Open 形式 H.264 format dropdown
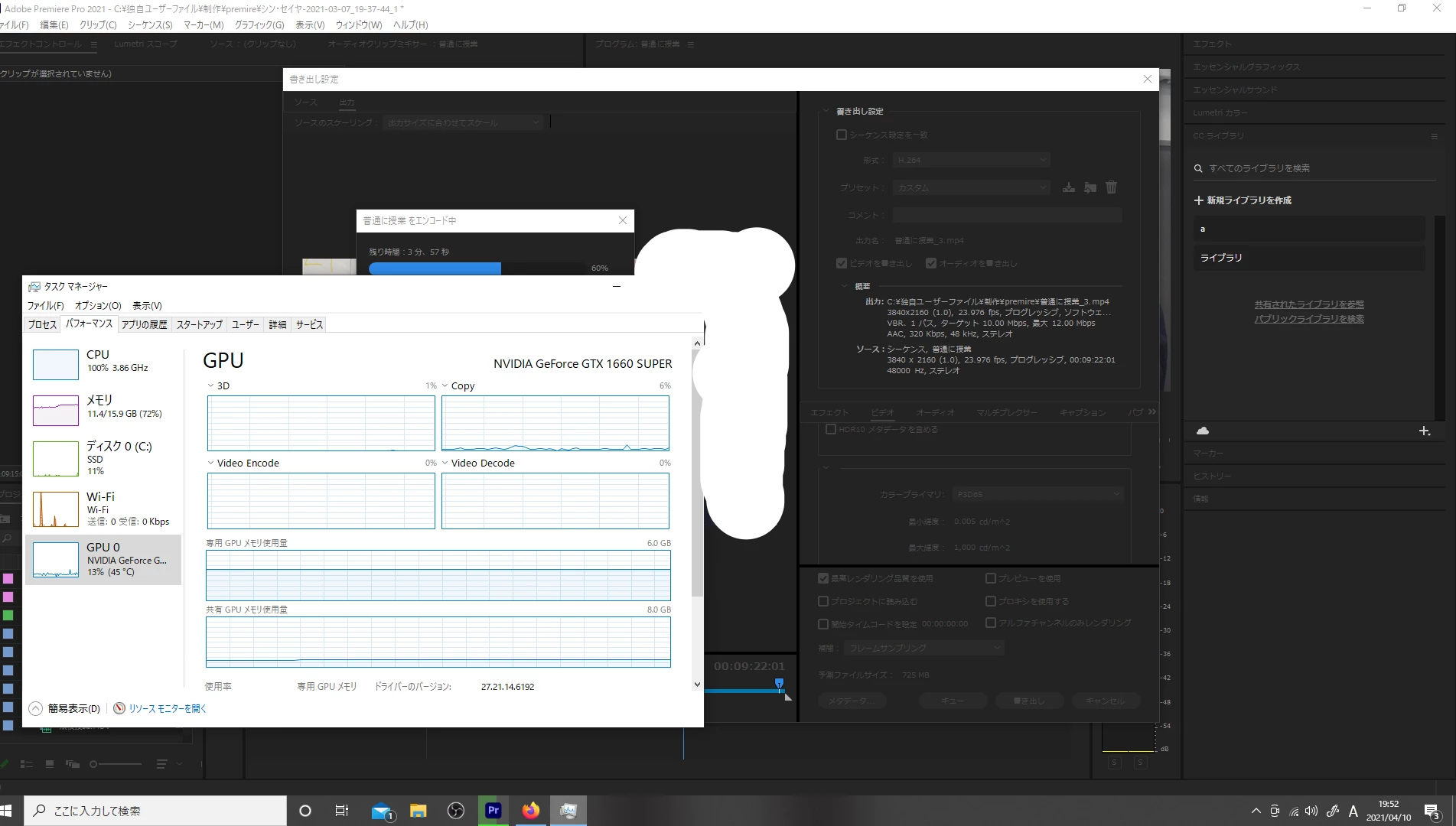1456x826 pixels. [x=972, y=160]
